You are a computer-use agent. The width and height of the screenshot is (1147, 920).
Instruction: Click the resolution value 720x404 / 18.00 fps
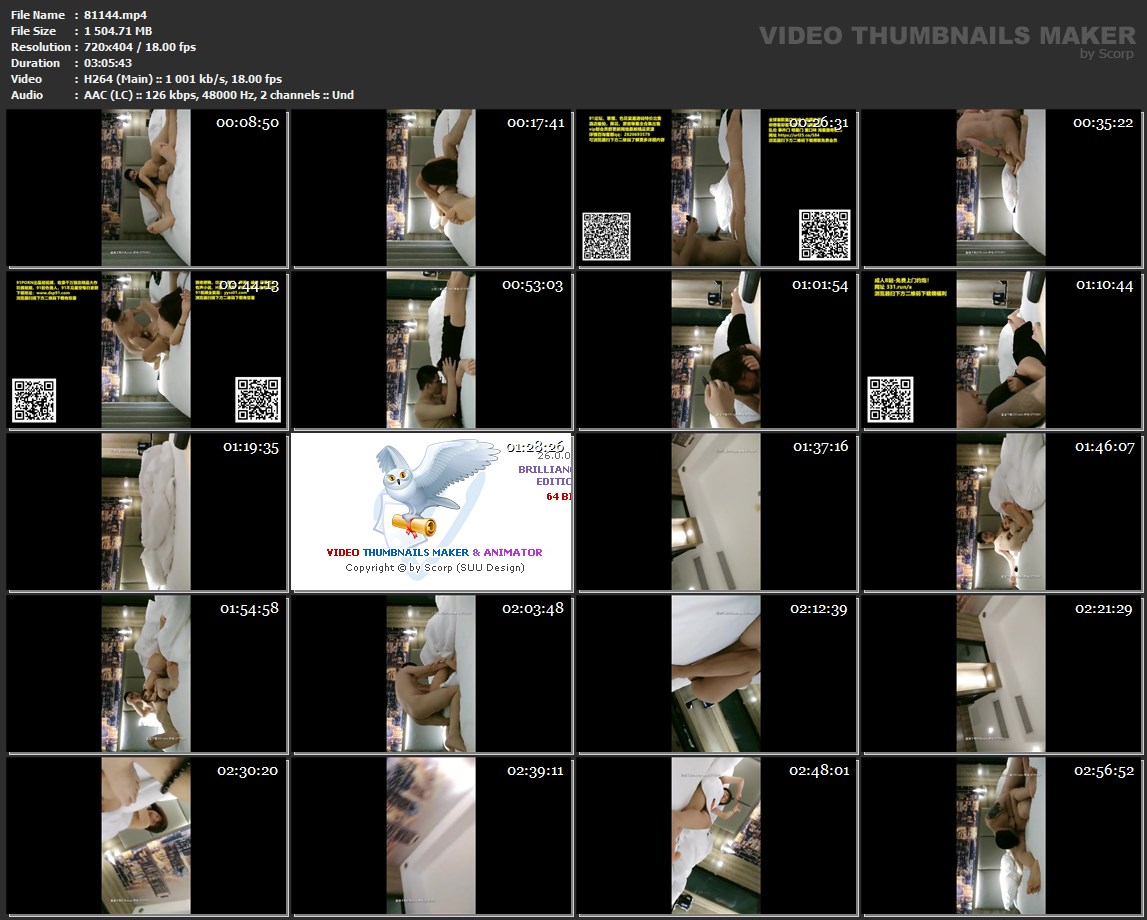(140, 47)
